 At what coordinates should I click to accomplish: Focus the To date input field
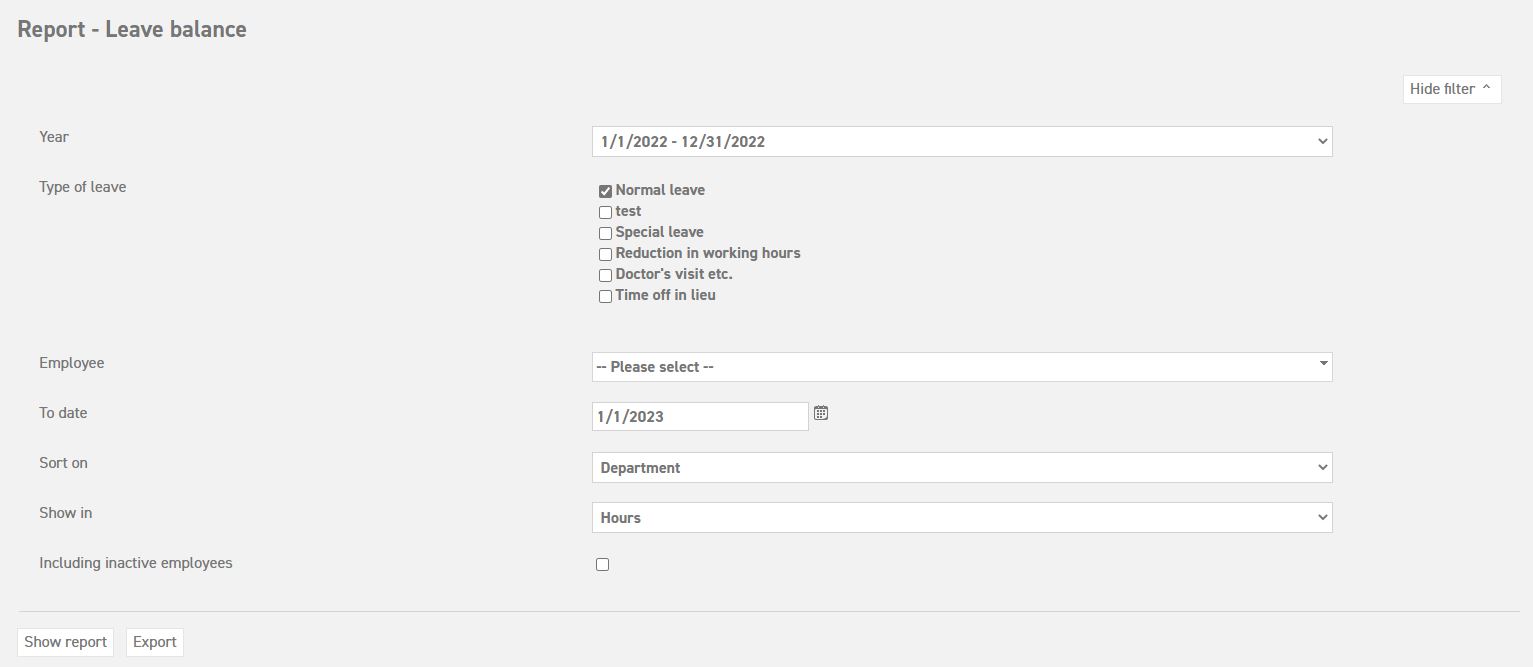click(699, 417)
